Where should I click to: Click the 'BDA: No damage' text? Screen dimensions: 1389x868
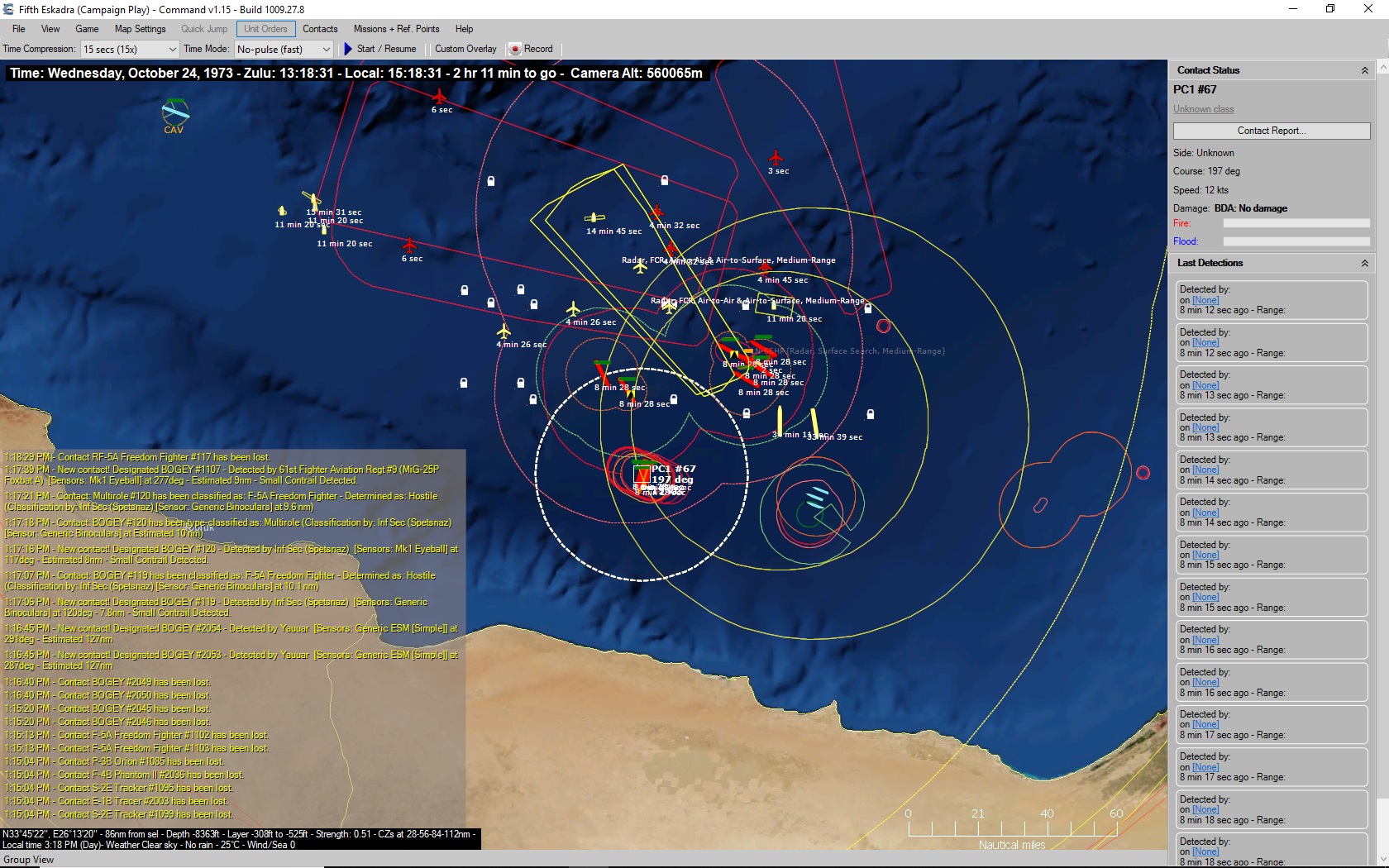1251,208
